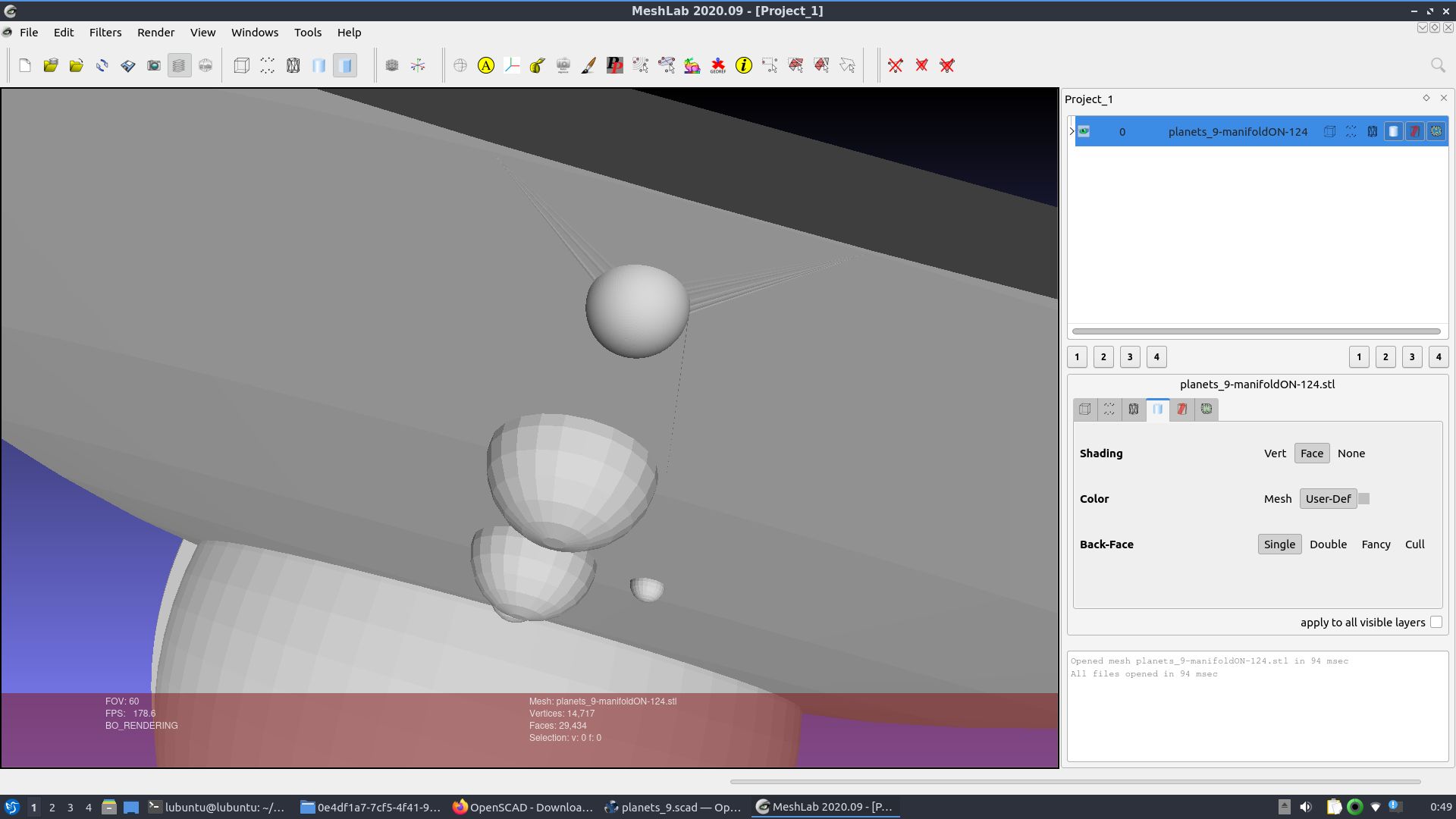Enable wireframe bounding box rendering mode

tap(242, 65)
